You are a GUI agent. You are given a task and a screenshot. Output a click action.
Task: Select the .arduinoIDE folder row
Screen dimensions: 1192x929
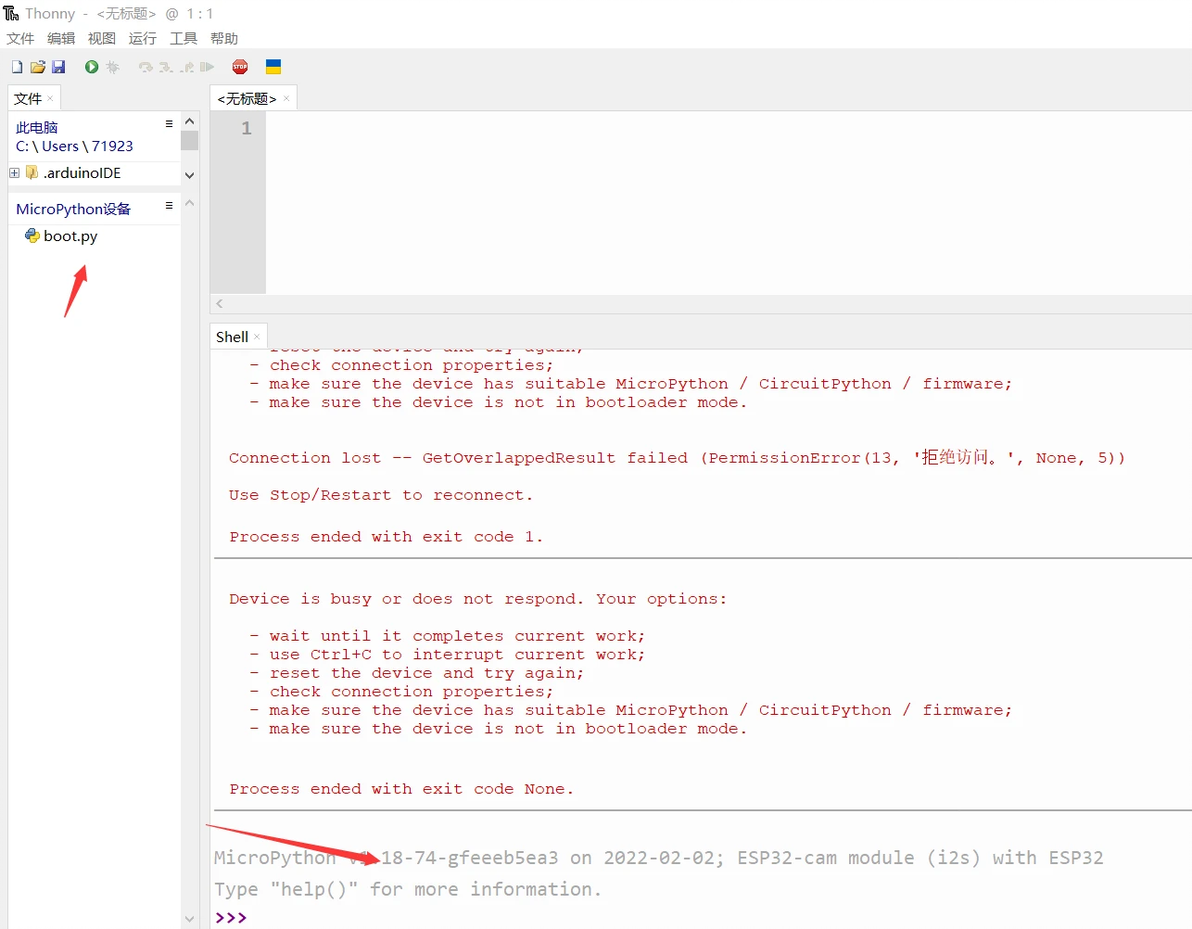(x=94, y=173)
